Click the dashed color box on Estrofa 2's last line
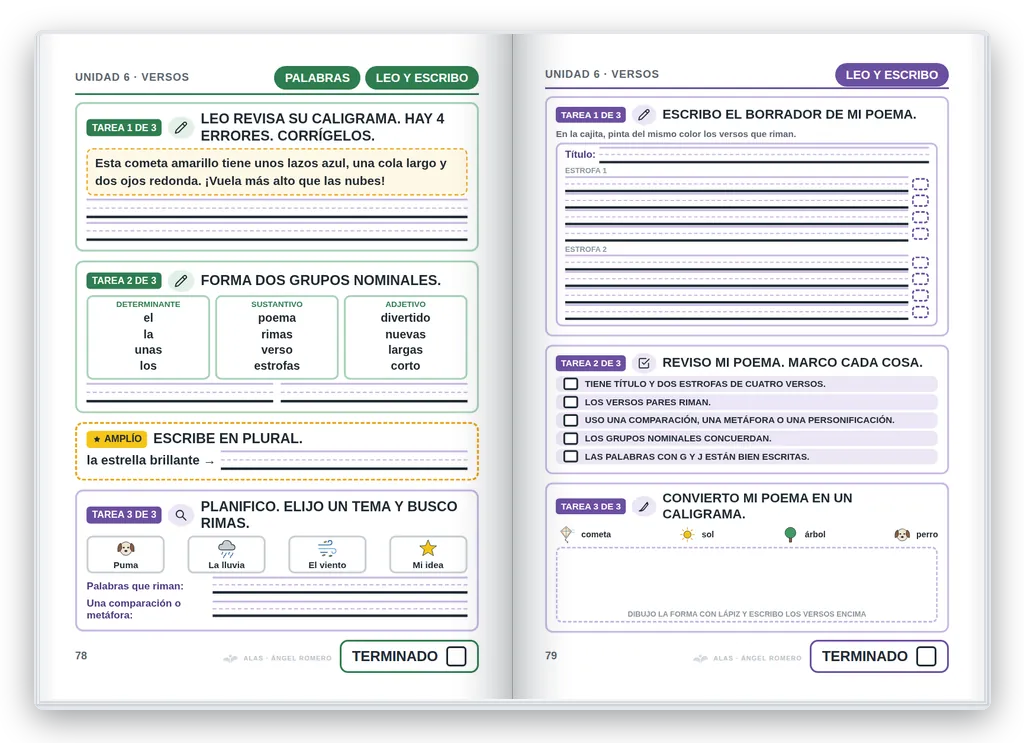The image size is (1024, 743). coord(920,312)
